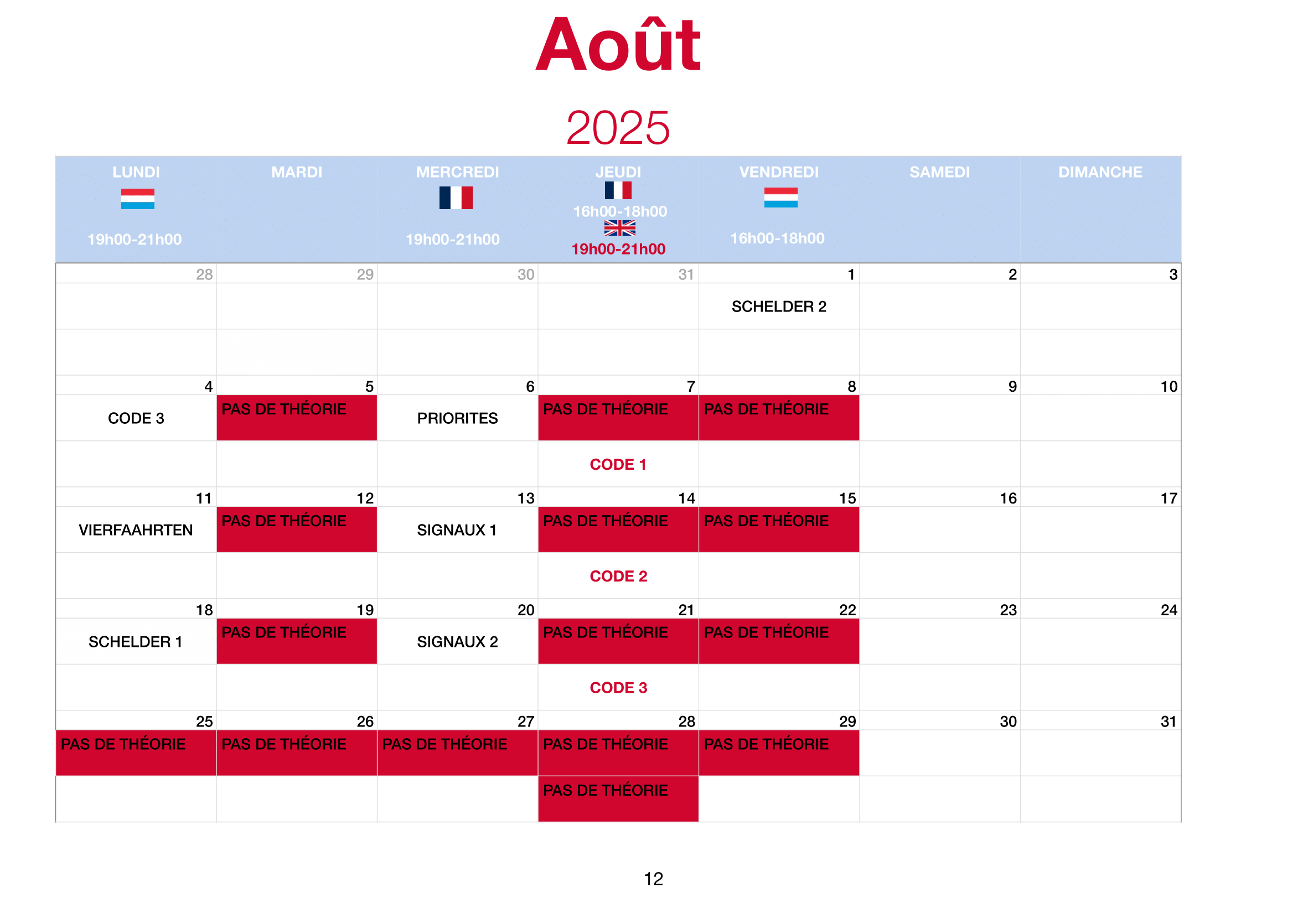1308x924 pixels.
Task: Select the SAMEDI column header
Action: tap(939, 172)
